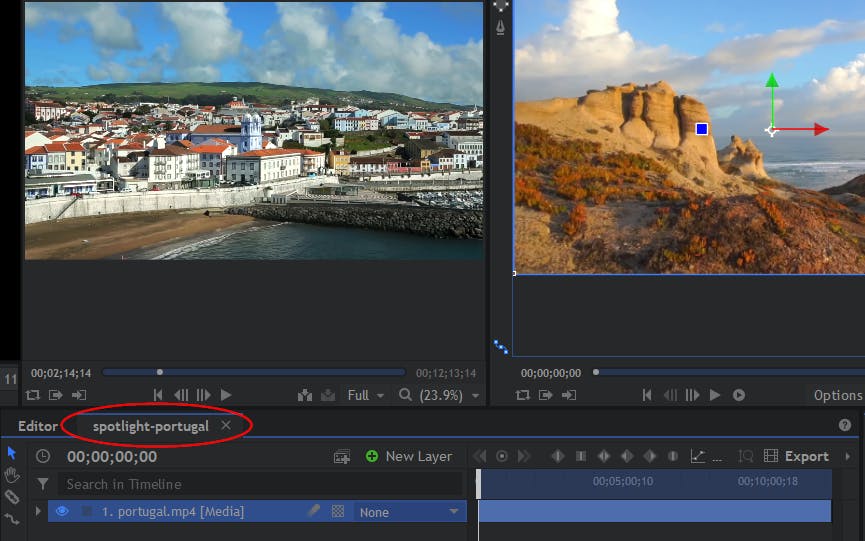The width and height of the screenshot is (865, 541).
Task: Start RAM preview with circled play icon
Action: 739,395
